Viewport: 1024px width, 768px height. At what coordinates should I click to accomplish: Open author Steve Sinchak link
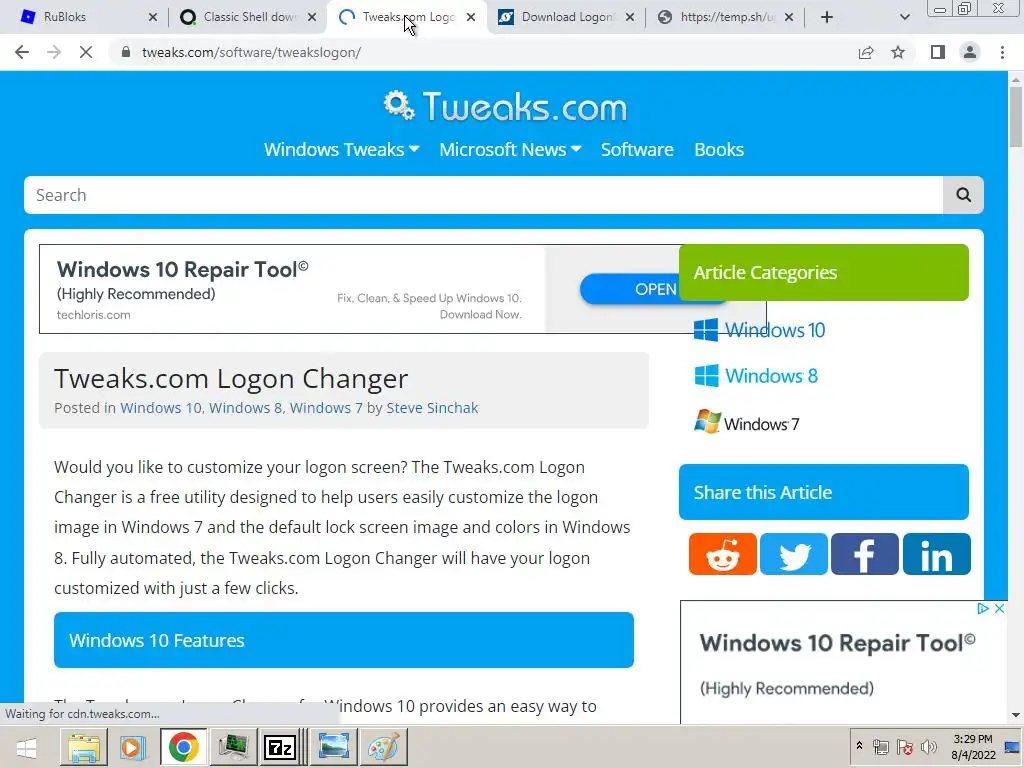(432, 408)
